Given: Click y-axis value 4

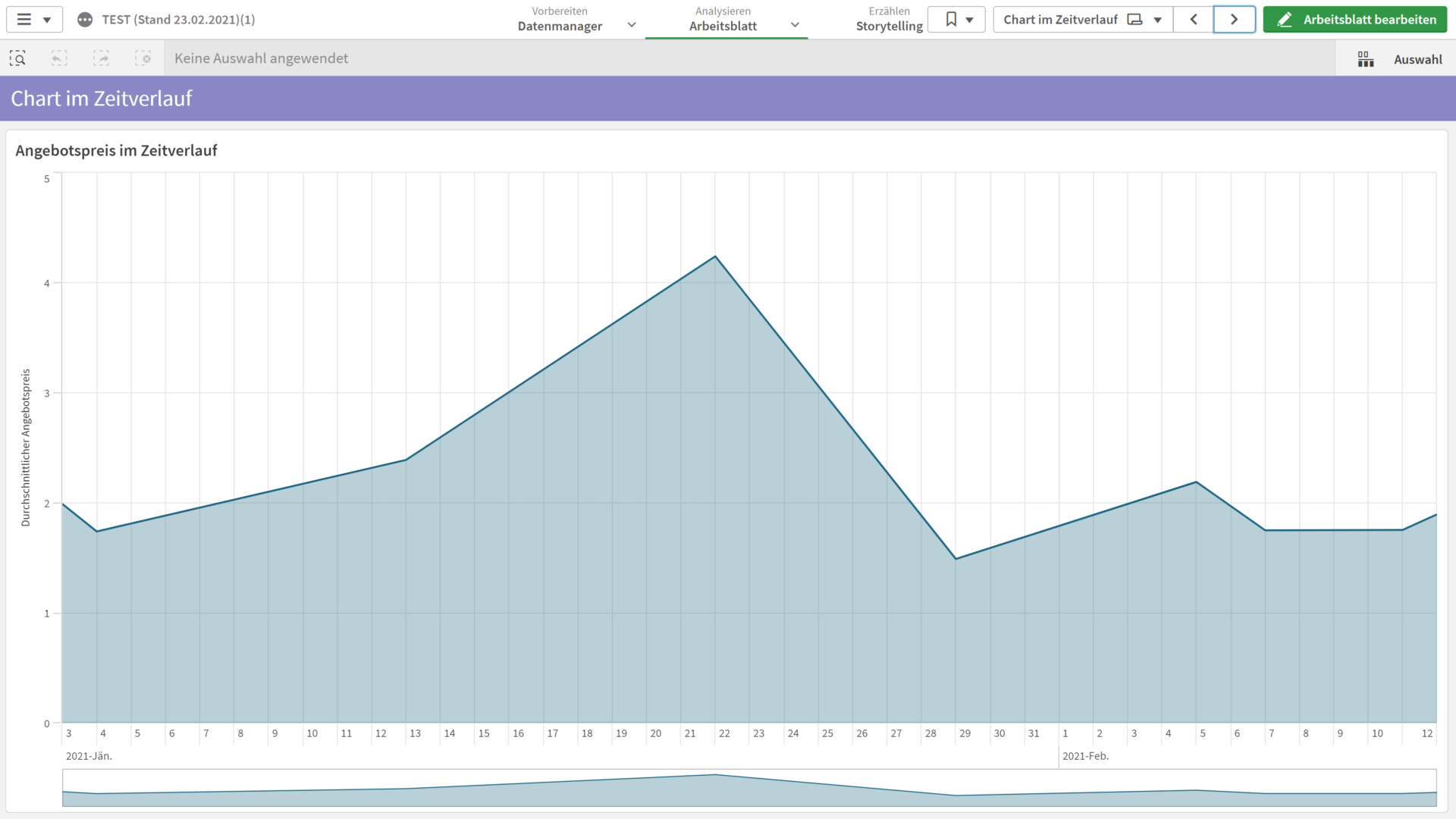Looking at the screenshot, I should coord(47,283).
